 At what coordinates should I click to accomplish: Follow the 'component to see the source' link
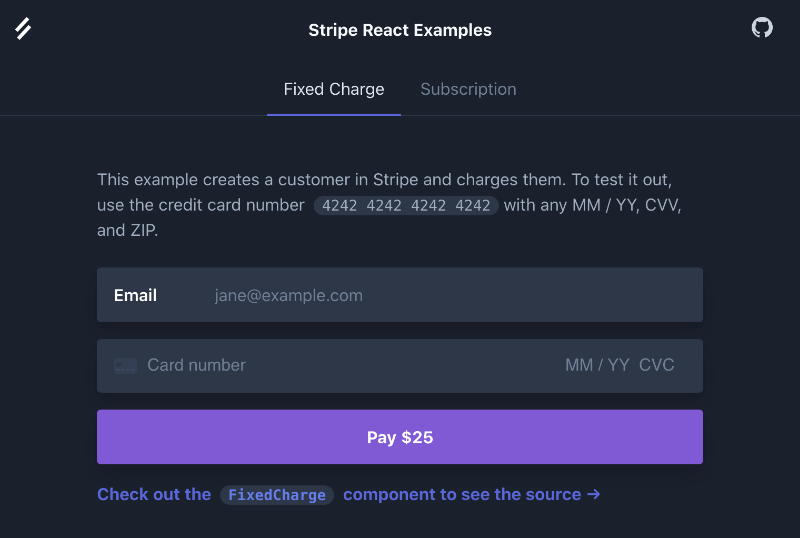coord(462,494)
